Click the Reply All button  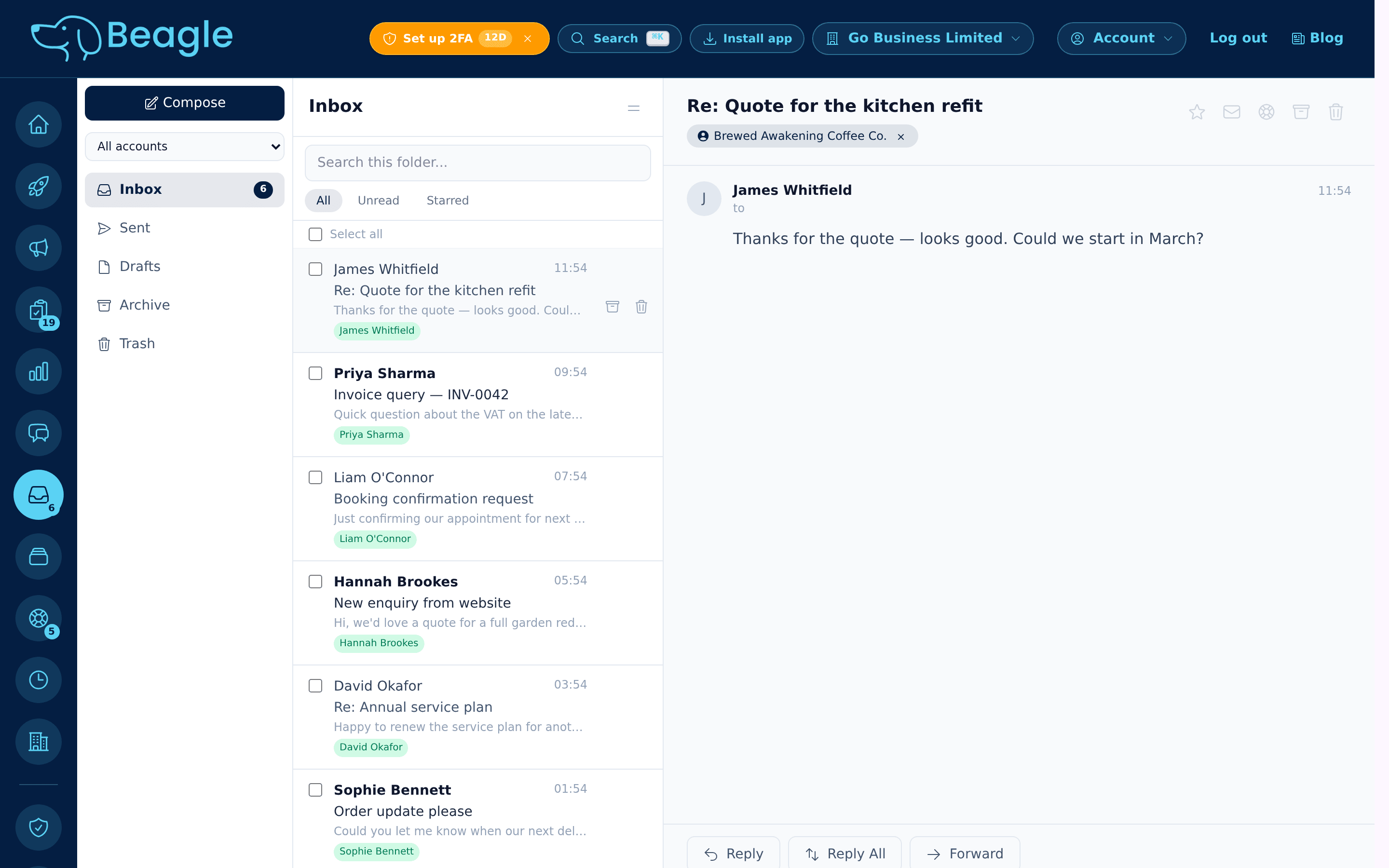pyautogui.click(x=845, y=853)
